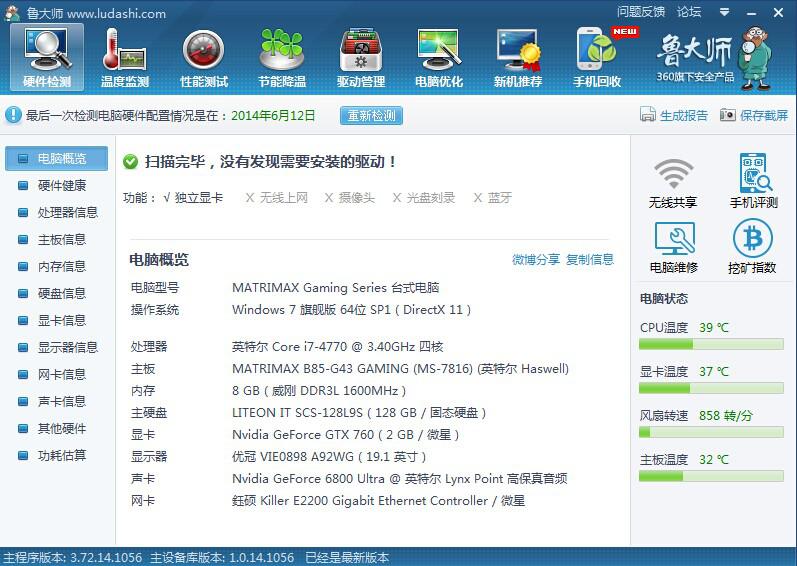This screenshot has width=797, height=566.
Task: Click the CPU温度 progress bar
Action: click(711, 344)
